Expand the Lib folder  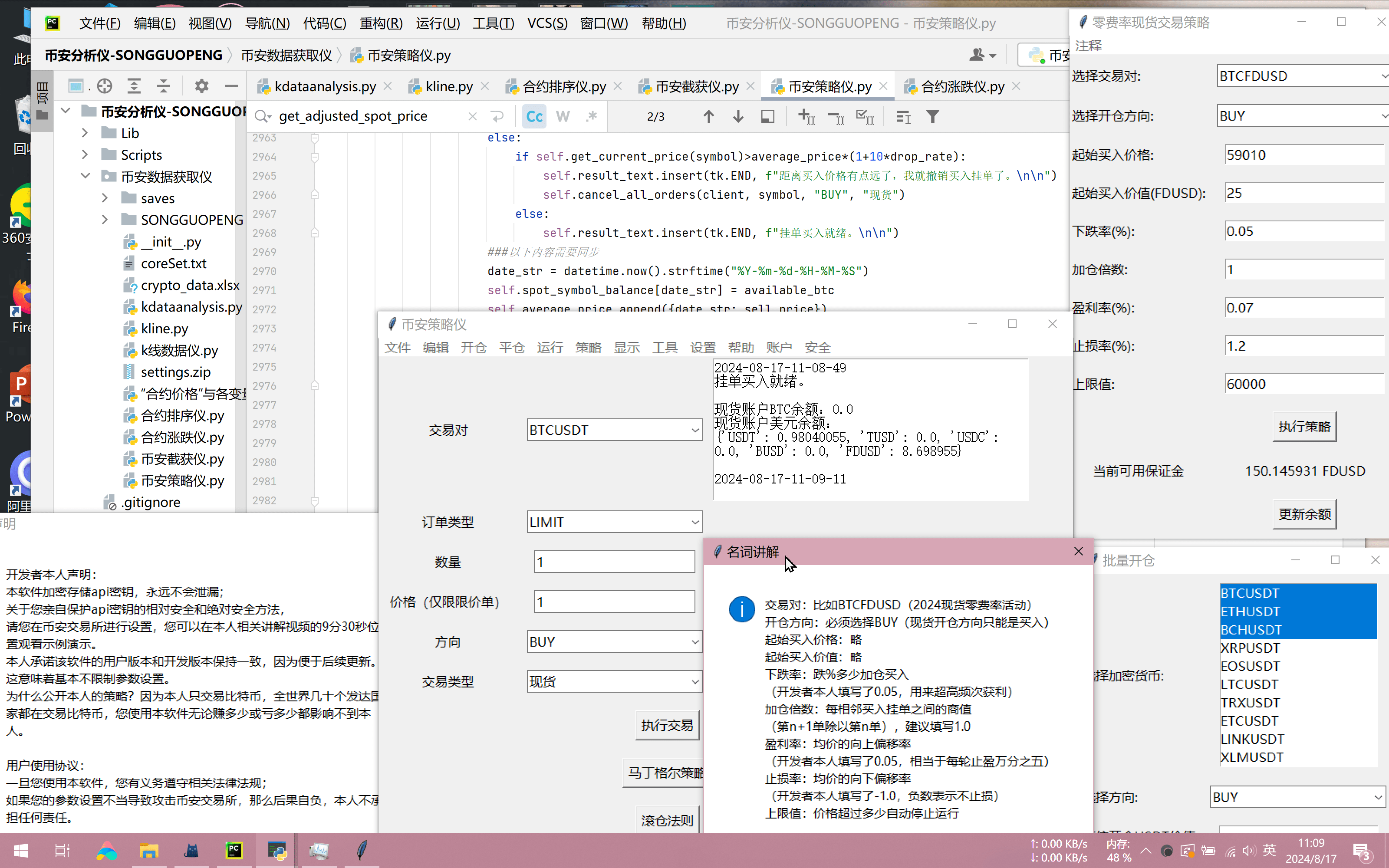pos(85,133)
